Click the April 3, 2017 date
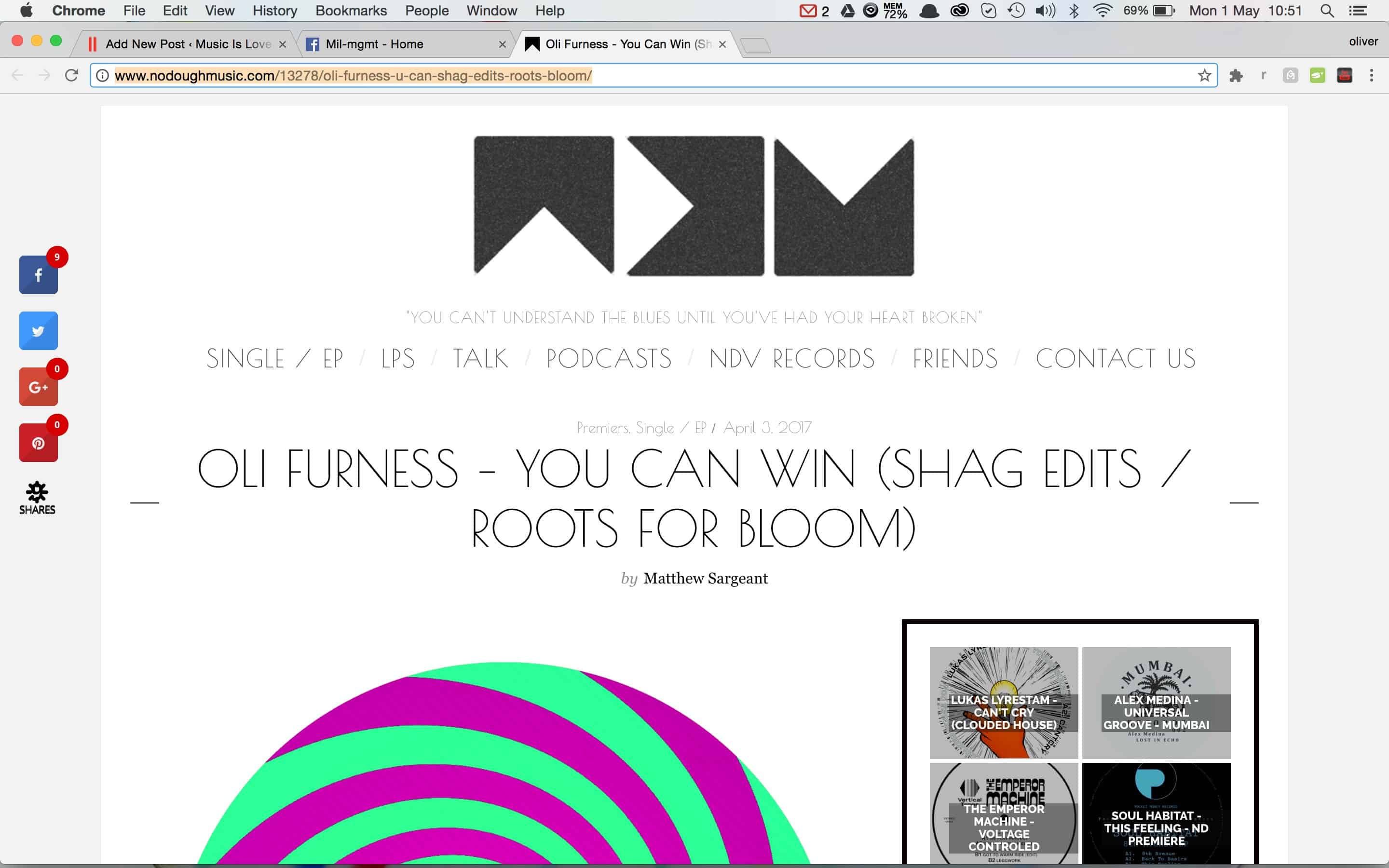This screenshot has height=868, width=1389. (767, 428)
